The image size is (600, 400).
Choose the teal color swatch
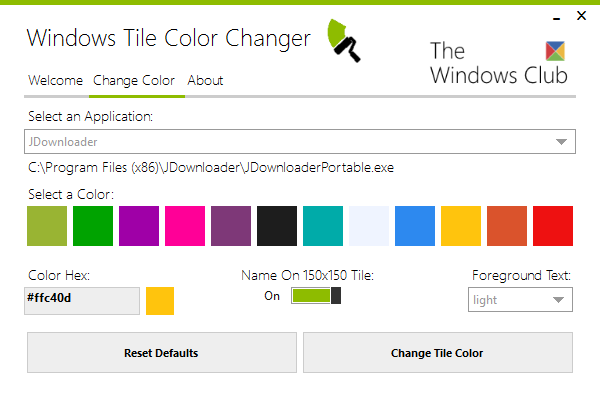click(323, 226)
